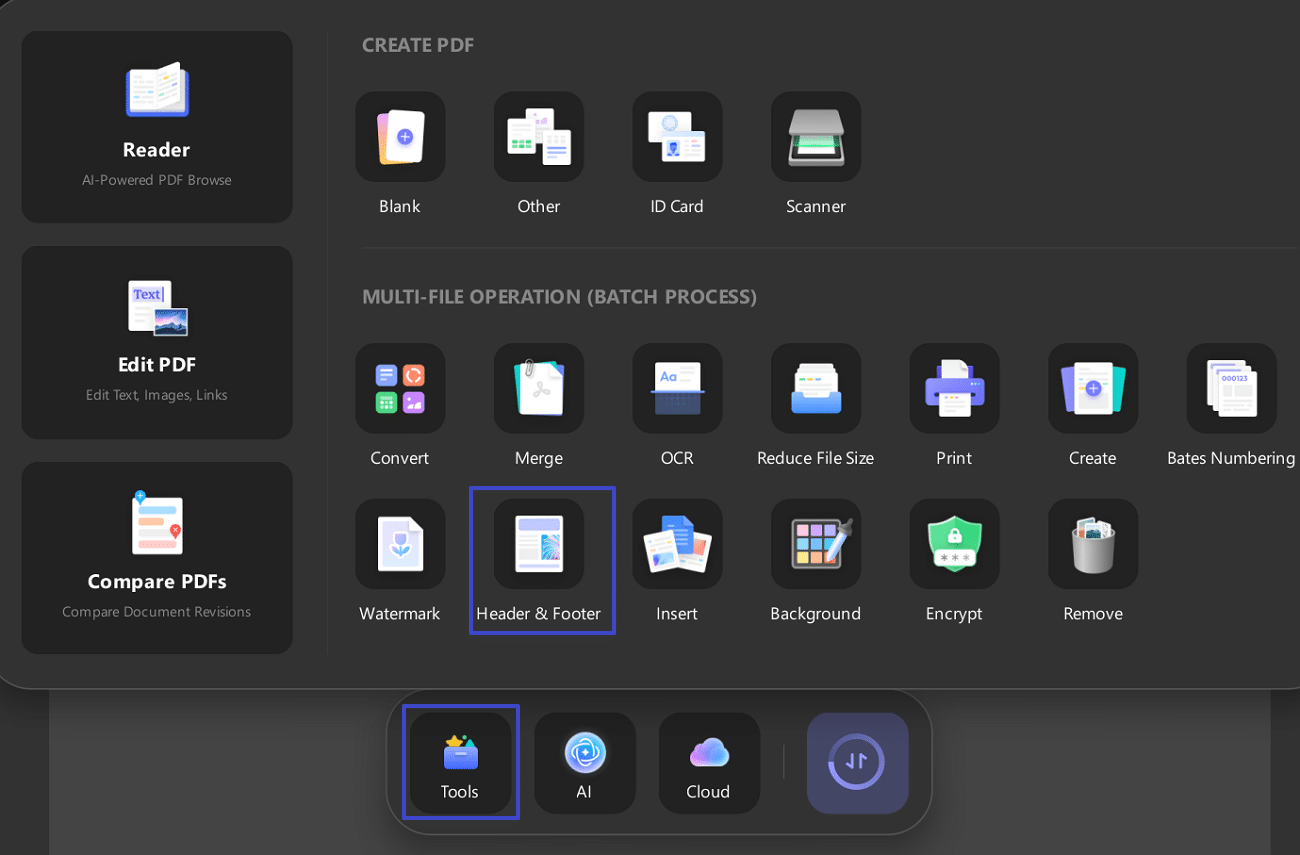Select the Insert pages icon
Image resolution: width=1300 pixels, height=855 pixels.
coord(677,544)
